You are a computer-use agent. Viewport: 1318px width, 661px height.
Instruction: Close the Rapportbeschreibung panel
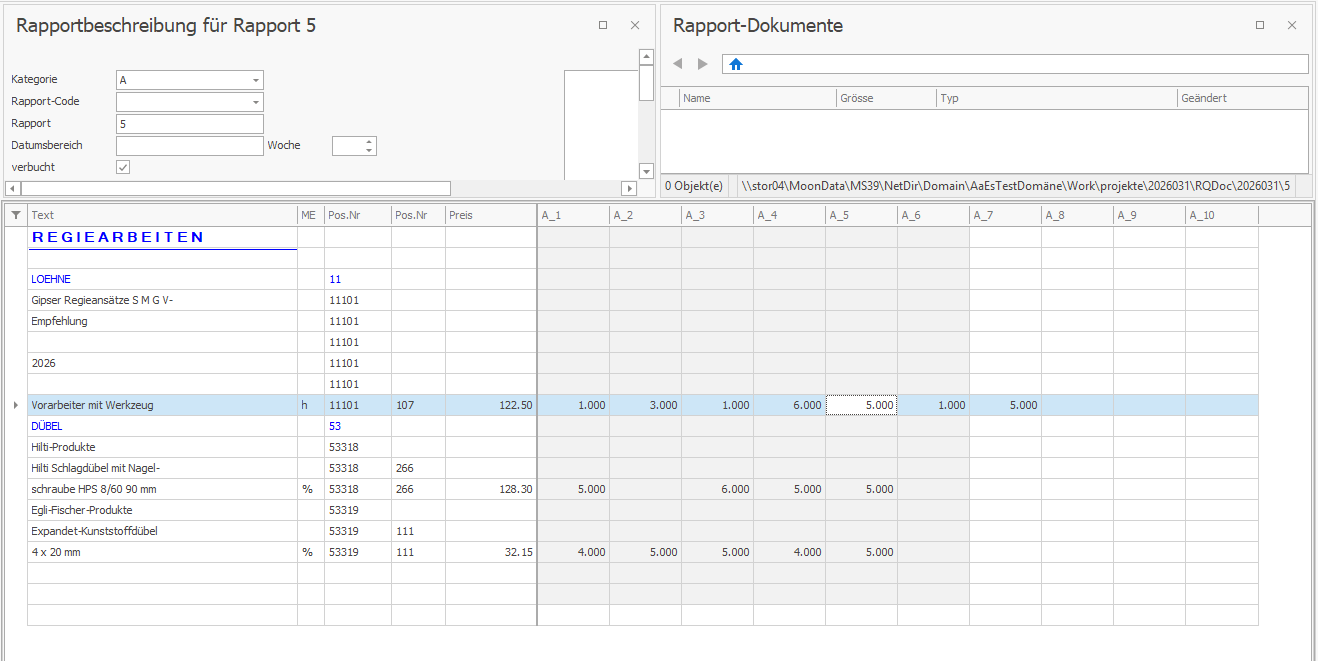[x=635, y=25]
